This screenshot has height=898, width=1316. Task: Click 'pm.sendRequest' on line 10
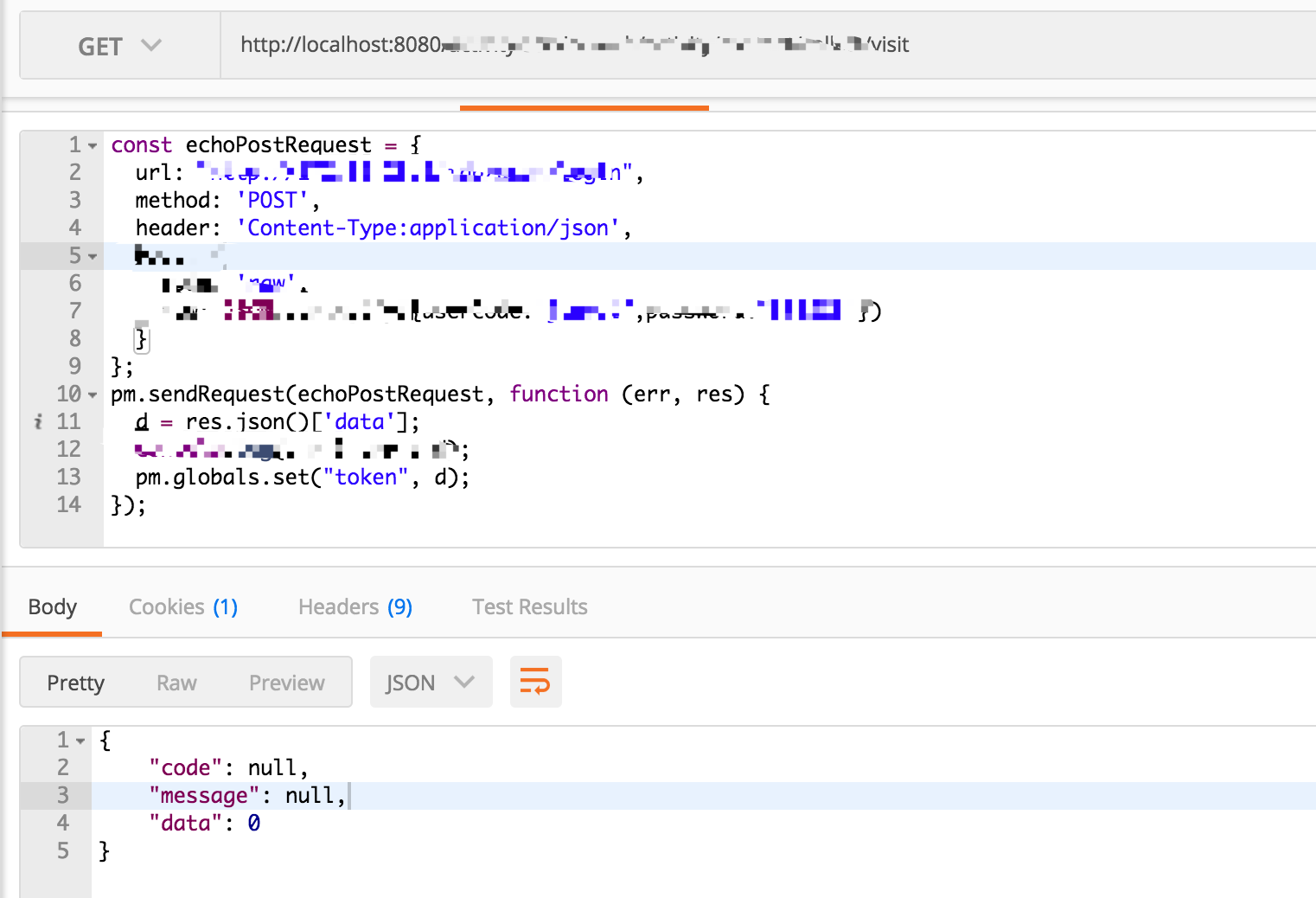pyautogui.click(x=198, y=394)
